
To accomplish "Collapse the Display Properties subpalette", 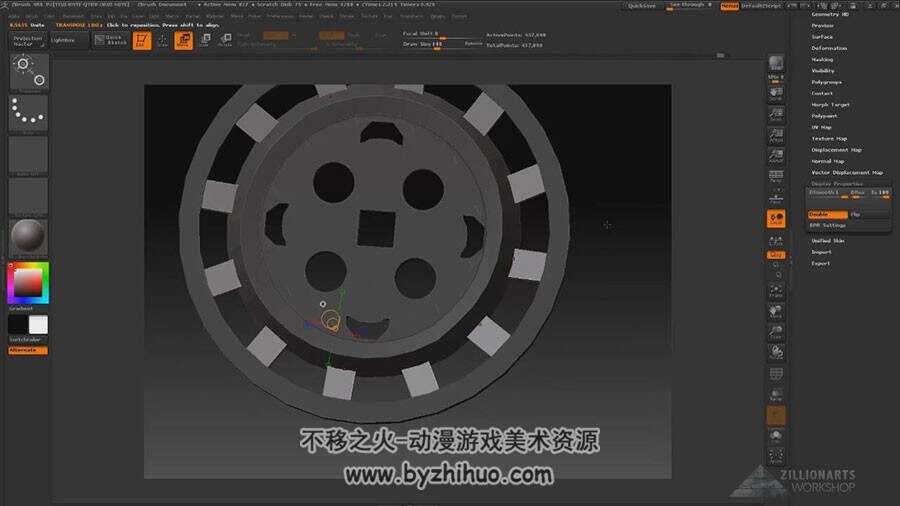I will (836, 184).
